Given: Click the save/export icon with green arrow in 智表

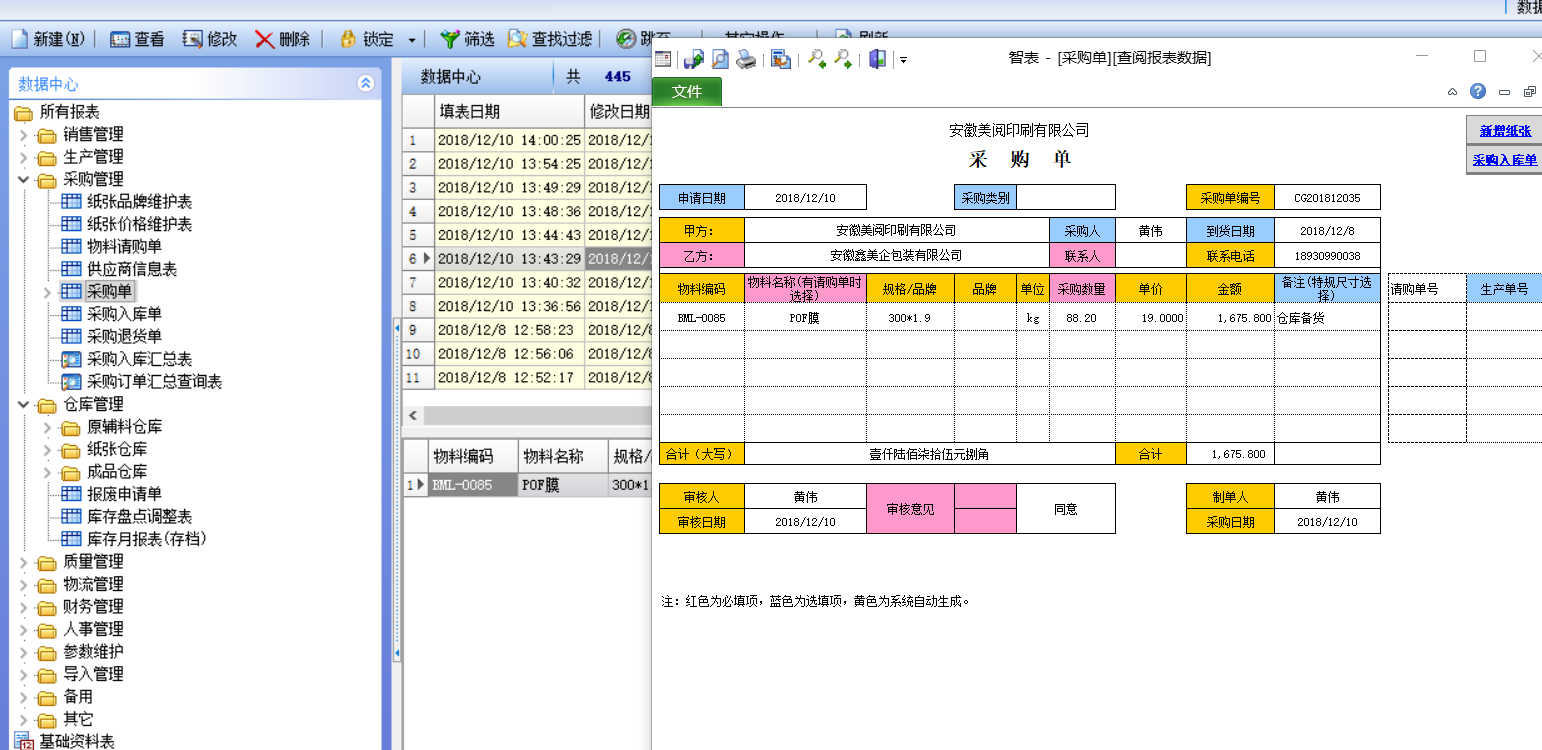Looking at the screenshot, I should point(694,60).
